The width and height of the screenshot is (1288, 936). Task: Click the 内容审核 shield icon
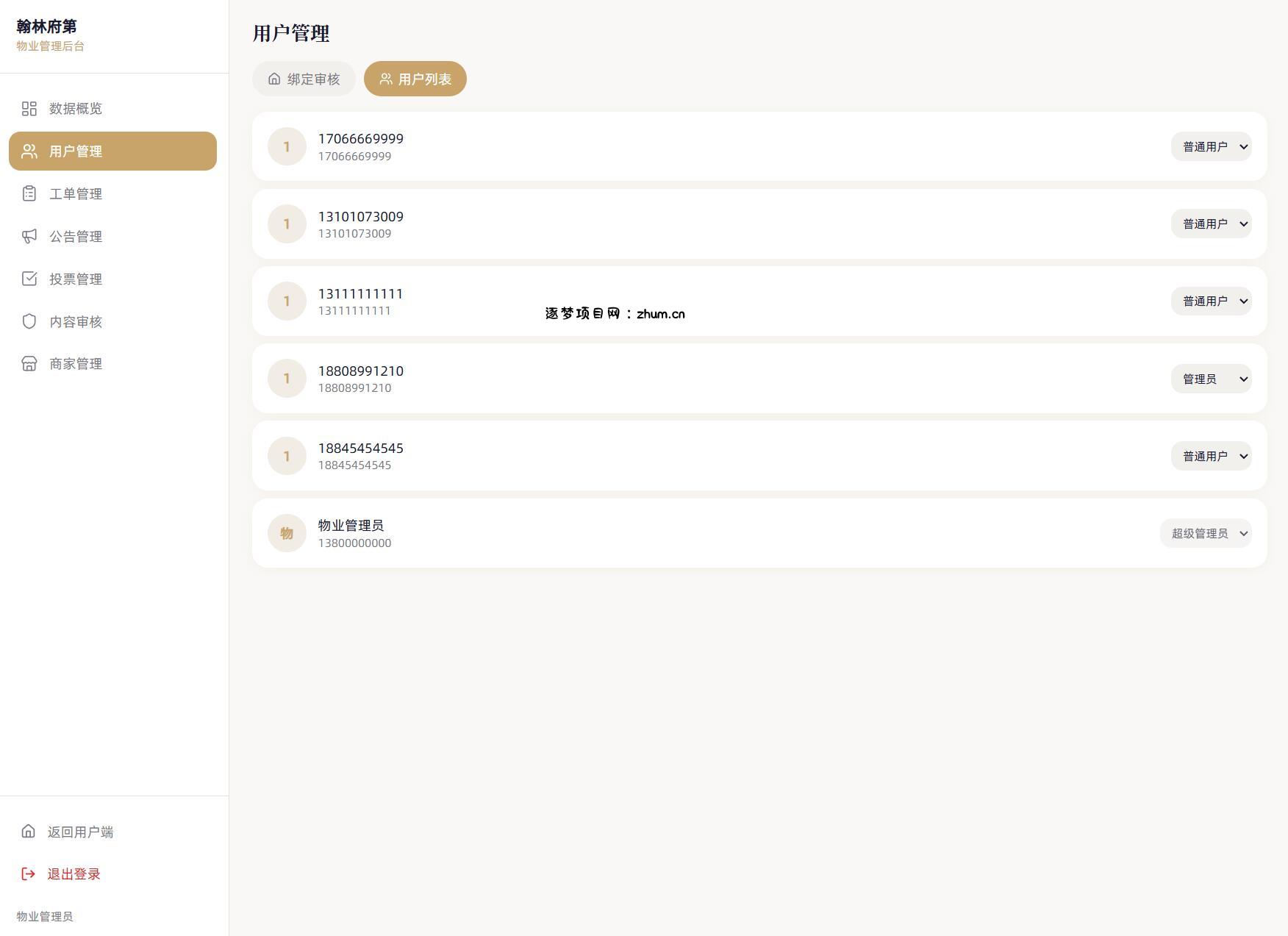coord(29,321)
